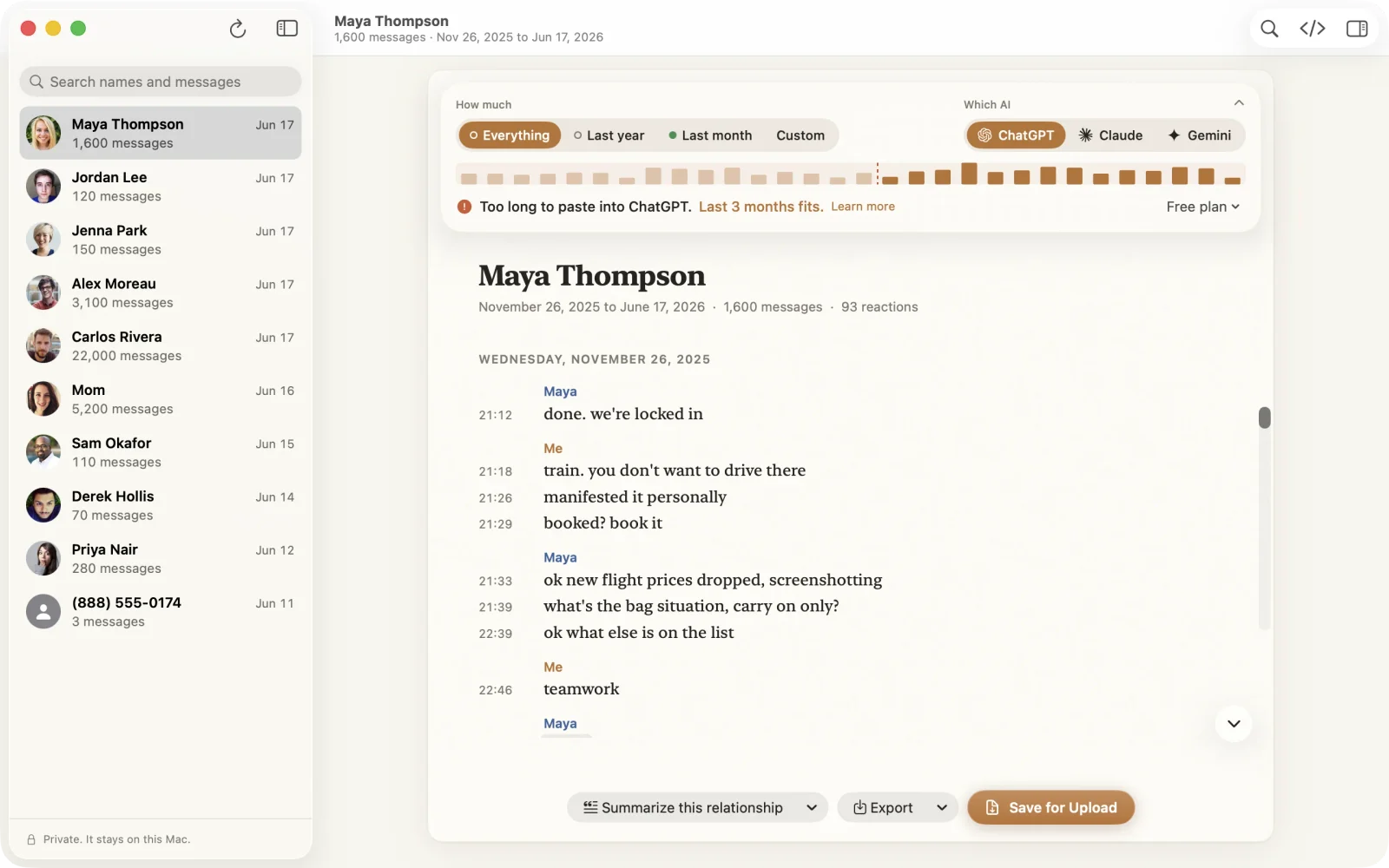Click the lock icon beside Private note
Image resolution: width=1389 pixels, height=868 pixels.
31,839
